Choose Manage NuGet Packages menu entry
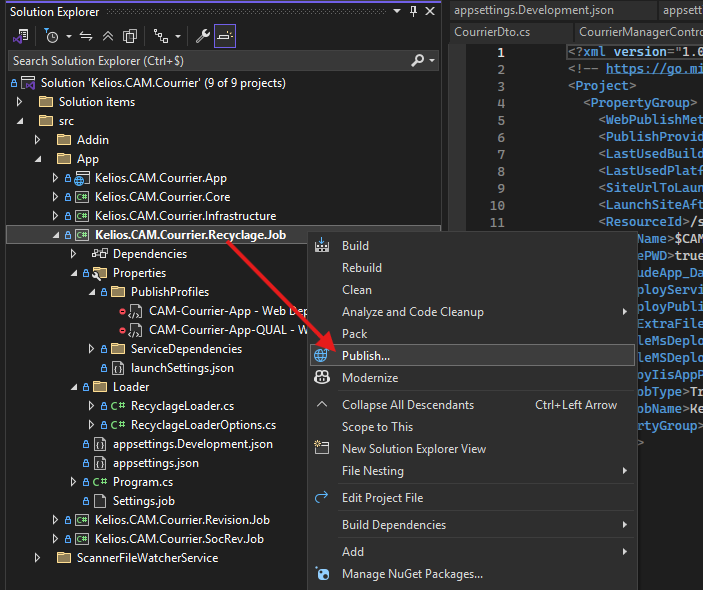This screenshot has height=590, width=703. pyautogui.click(x=412, y=574)
